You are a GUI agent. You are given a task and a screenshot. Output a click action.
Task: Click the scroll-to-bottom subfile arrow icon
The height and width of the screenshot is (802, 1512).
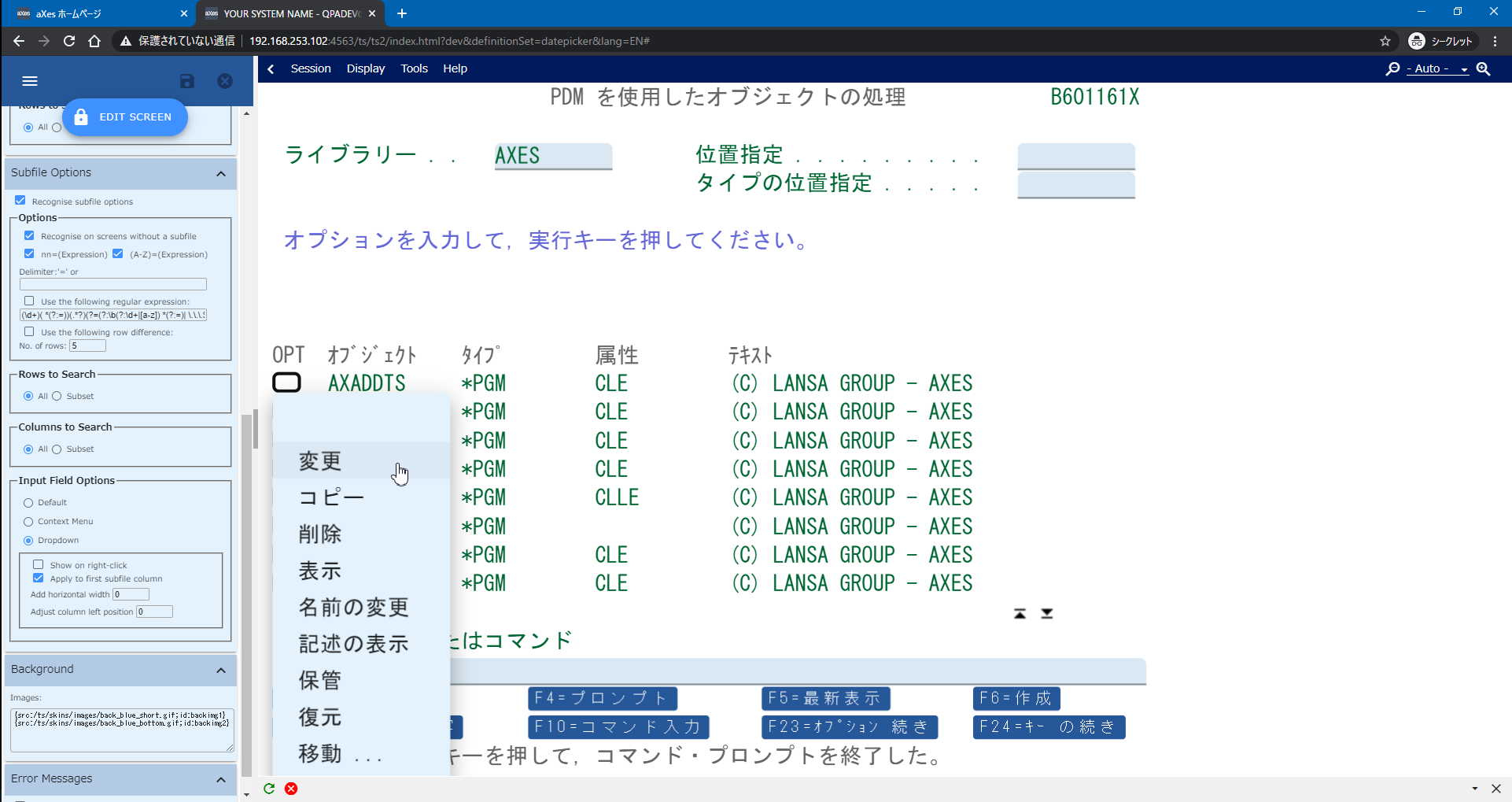point(1046,613)
